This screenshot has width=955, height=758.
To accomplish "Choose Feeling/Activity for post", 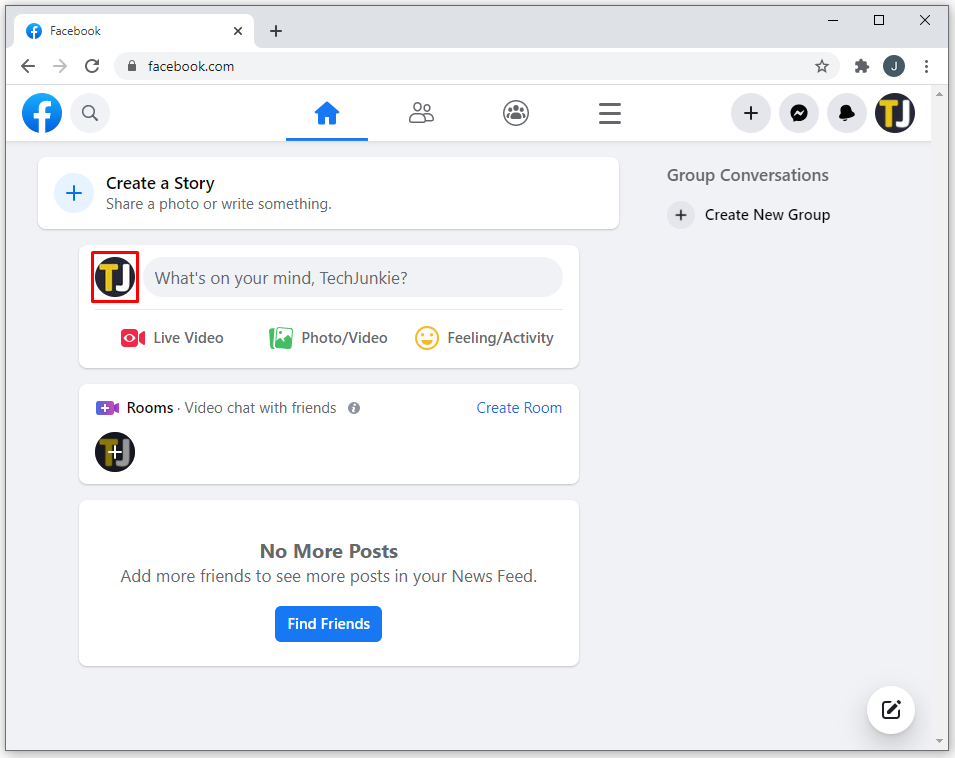I will (x=485, y=338).
